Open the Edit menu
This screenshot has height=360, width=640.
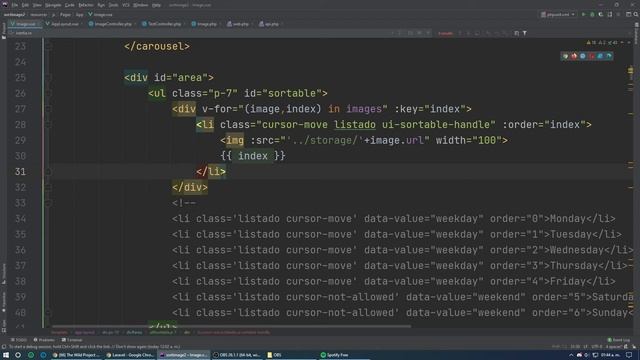(25, 5)
